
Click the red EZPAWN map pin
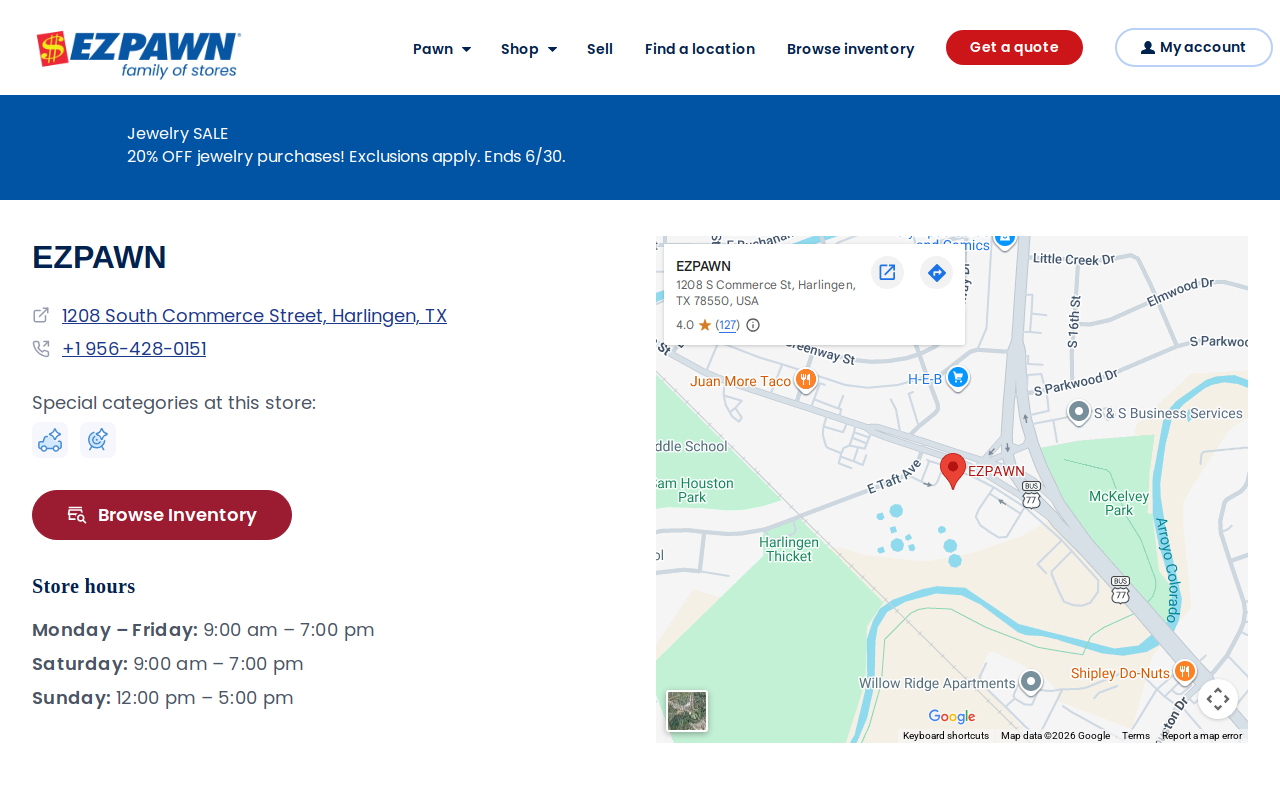[x=953, y=470]
